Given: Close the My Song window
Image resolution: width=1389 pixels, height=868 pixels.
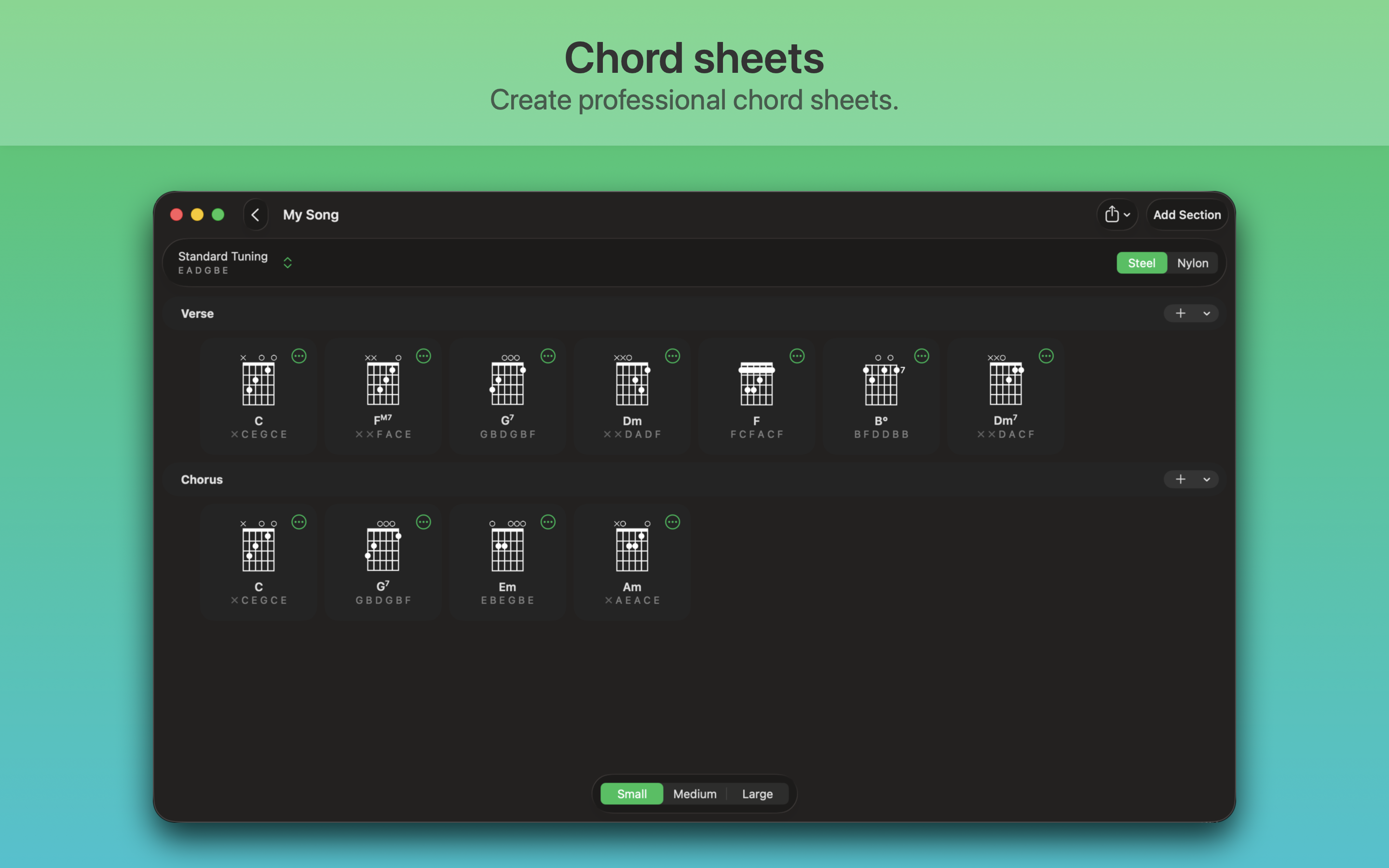Looking at the screenshot, I should click(176, 215).
